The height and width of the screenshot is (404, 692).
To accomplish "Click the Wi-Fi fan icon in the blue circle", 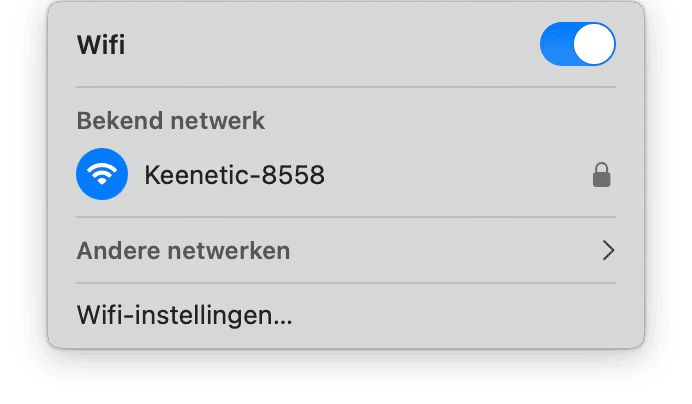I will tap(102, 174).
